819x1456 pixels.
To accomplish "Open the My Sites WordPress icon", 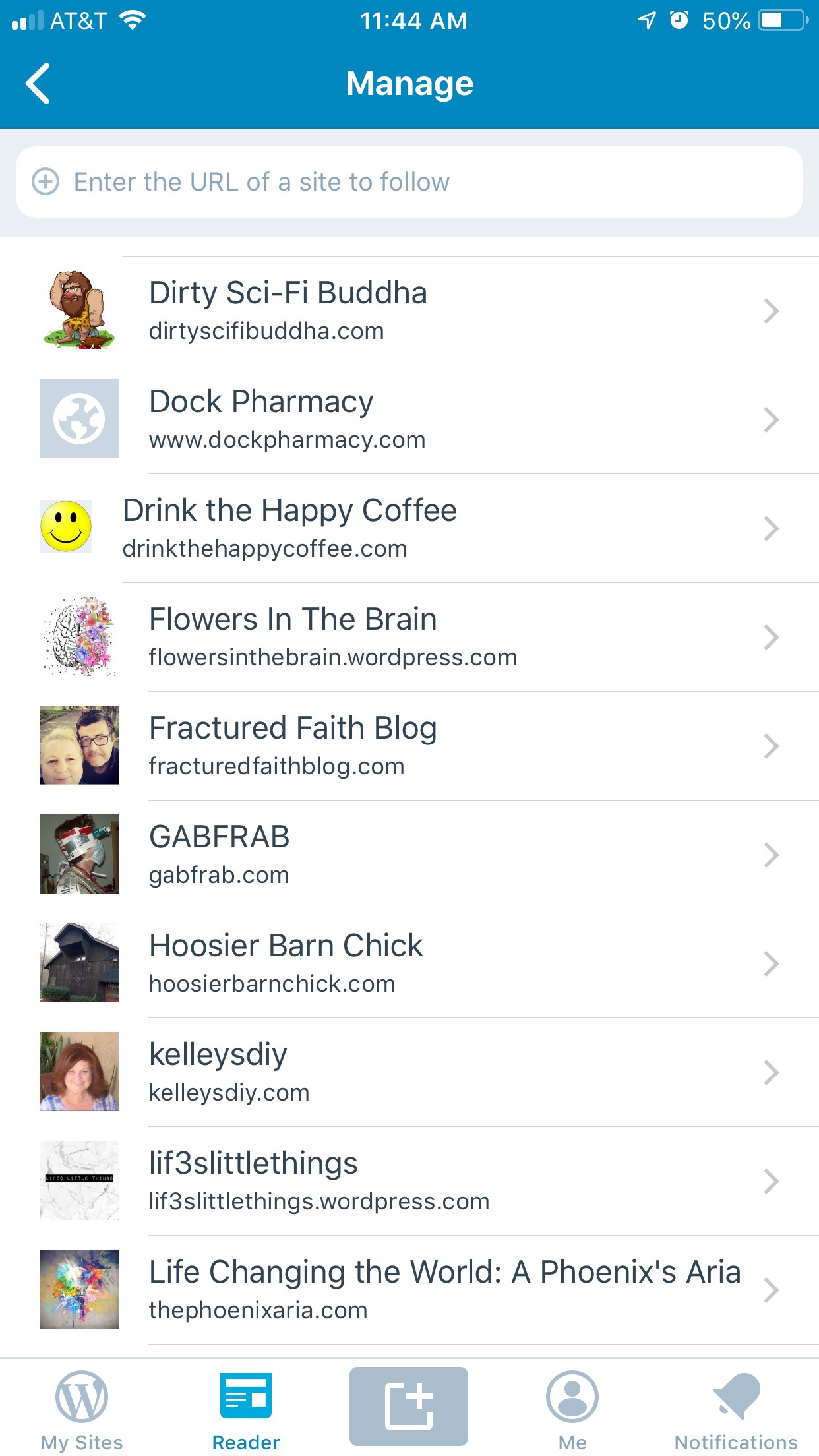I will coord(82,1397).
